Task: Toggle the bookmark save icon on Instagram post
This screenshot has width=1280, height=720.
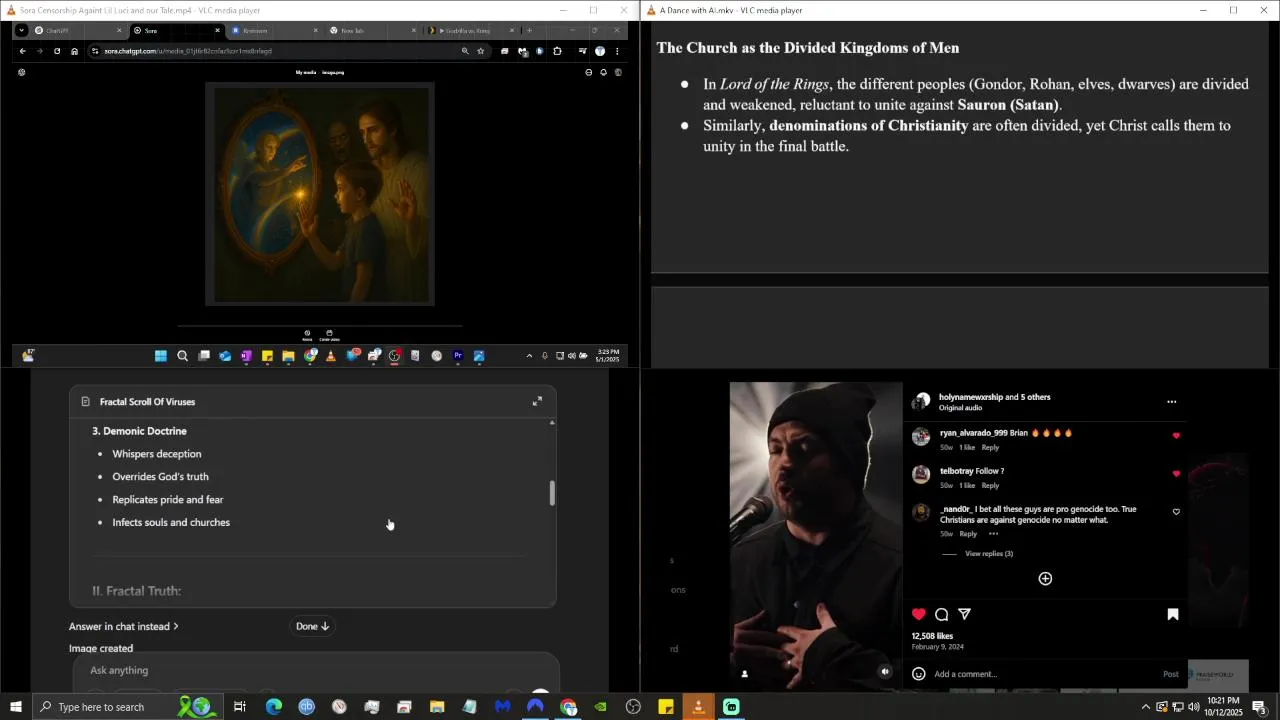Action: [x=1173, y=614]
